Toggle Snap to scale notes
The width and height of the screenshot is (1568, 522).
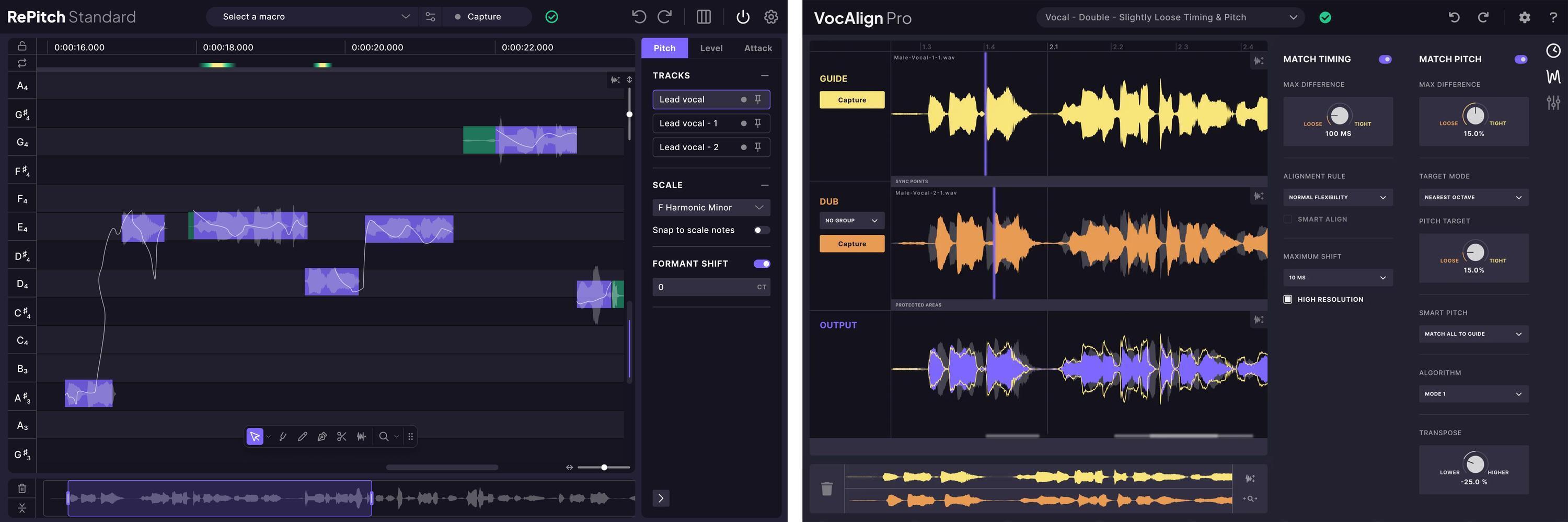coord(762,230)
